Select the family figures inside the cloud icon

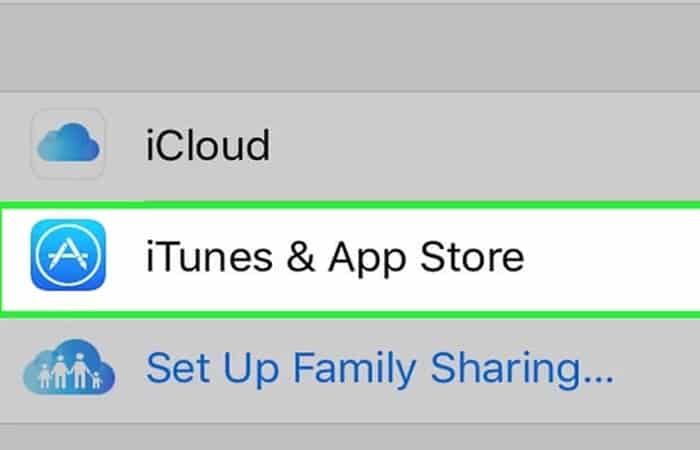pos(70,371)
